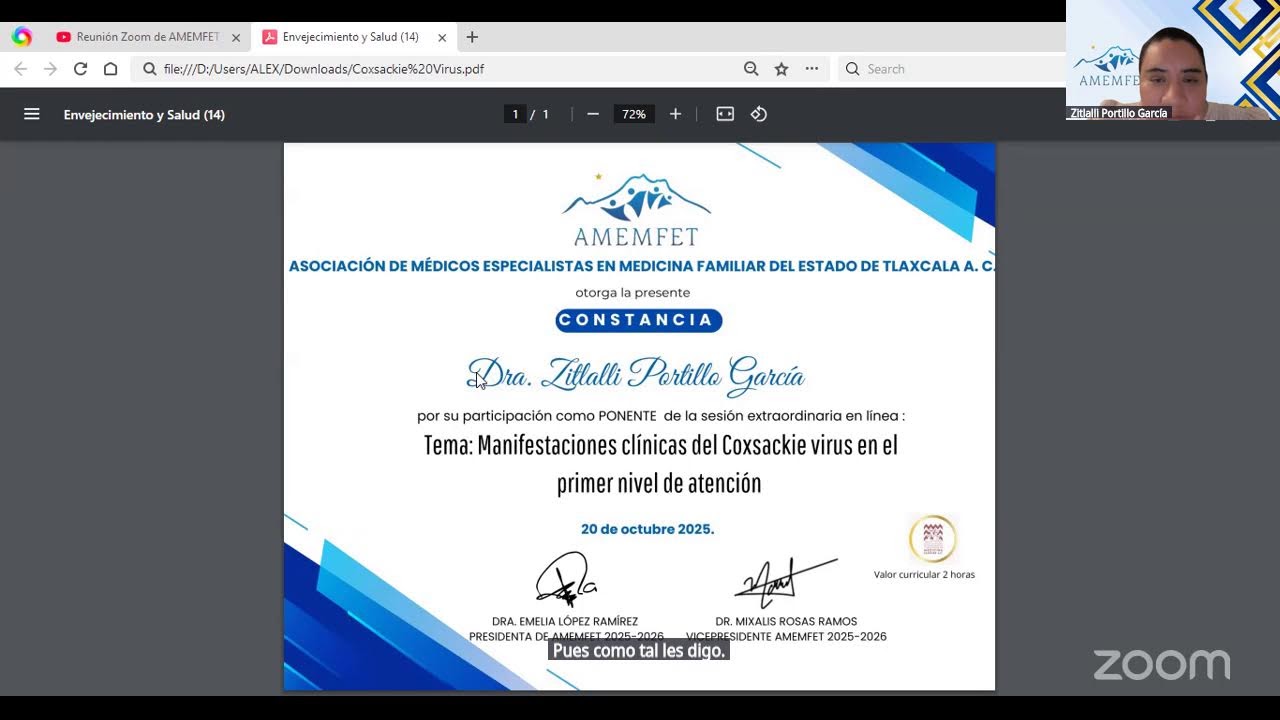The width and height of the screenshot is (1280, 720).
Task: Click the date 20 de octubre 2025
Action: click(x=648, y=529)
